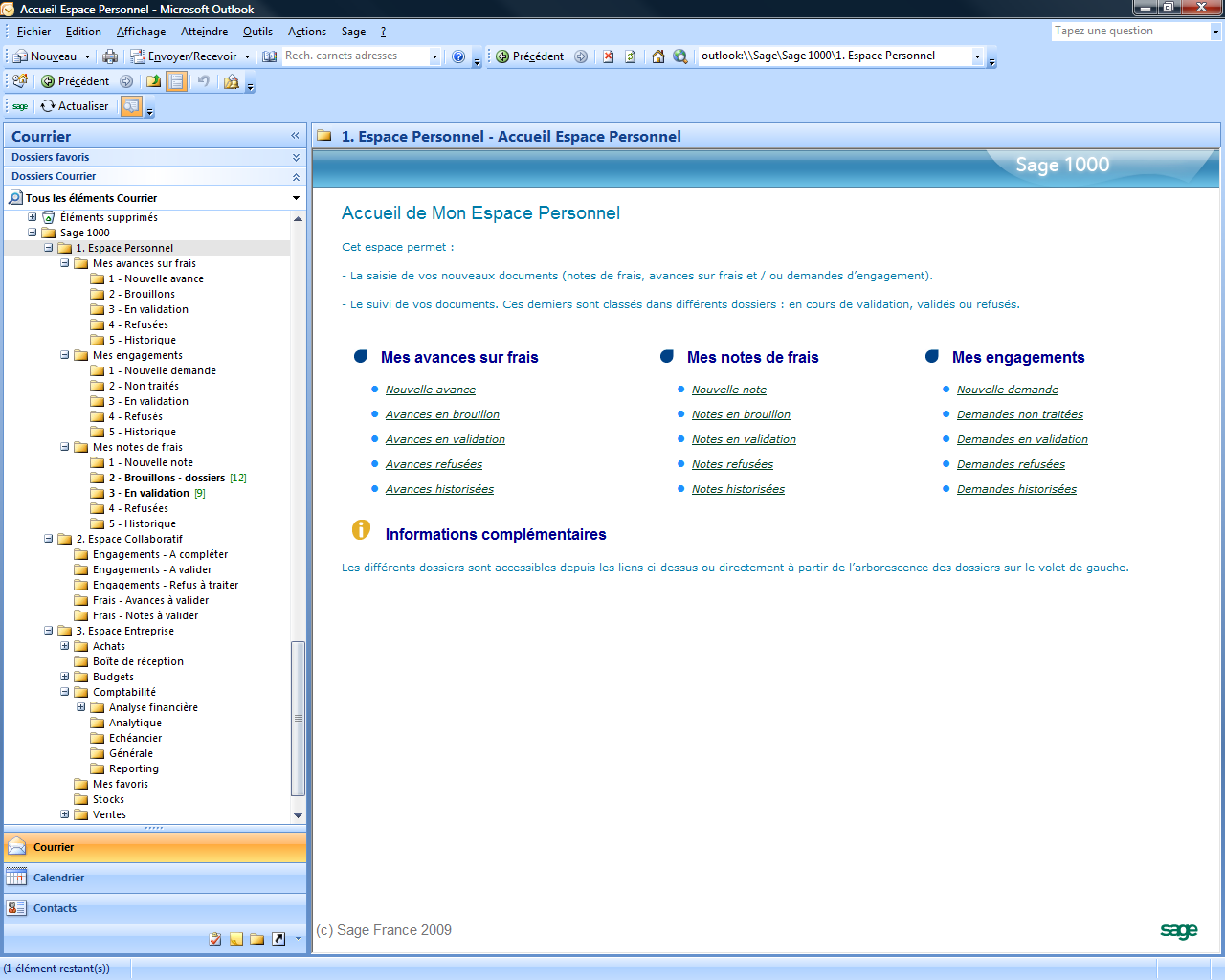Select the 'Boîte de réception' folder
Viewport: 1225px width, 980px height.
point(138,661)
